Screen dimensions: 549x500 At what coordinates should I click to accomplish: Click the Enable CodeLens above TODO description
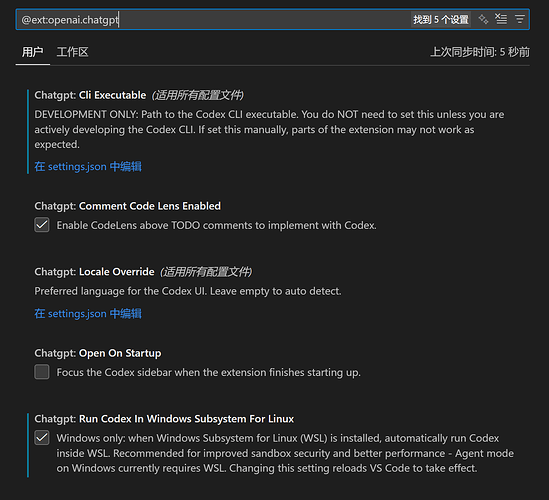pos(216,225)
